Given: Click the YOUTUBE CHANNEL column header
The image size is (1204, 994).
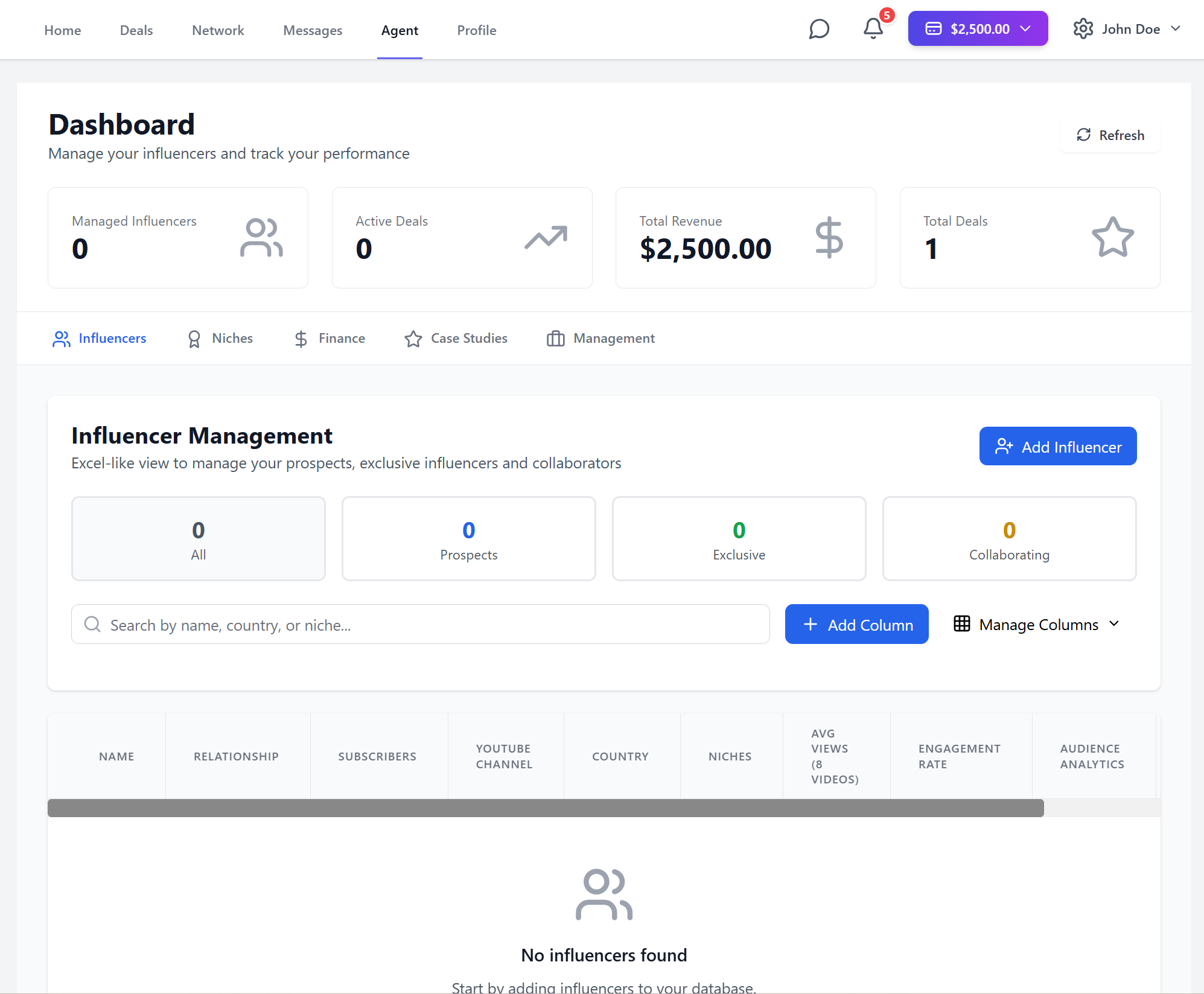Looking at the screenshot, I should tap(505, 756).
